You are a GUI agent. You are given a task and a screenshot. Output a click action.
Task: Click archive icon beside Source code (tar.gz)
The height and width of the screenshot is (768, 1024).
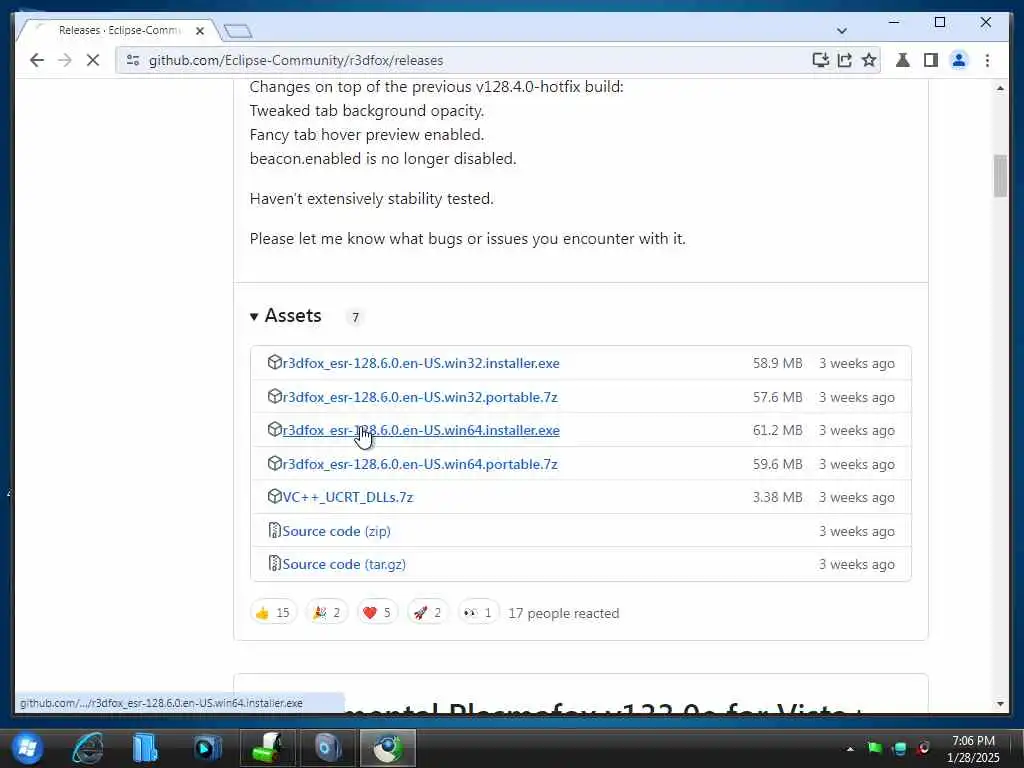coord(274,564)
